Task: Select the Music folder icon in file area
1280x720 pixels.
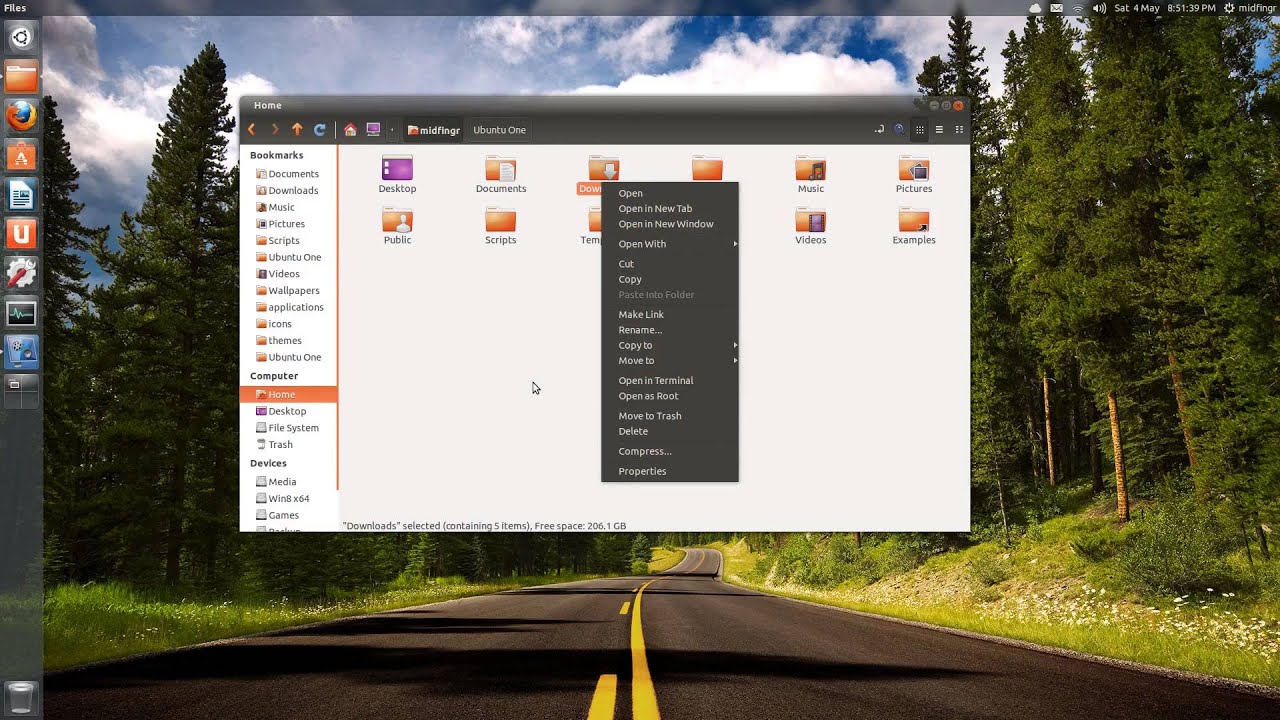Action: click(x=811, y=169)
